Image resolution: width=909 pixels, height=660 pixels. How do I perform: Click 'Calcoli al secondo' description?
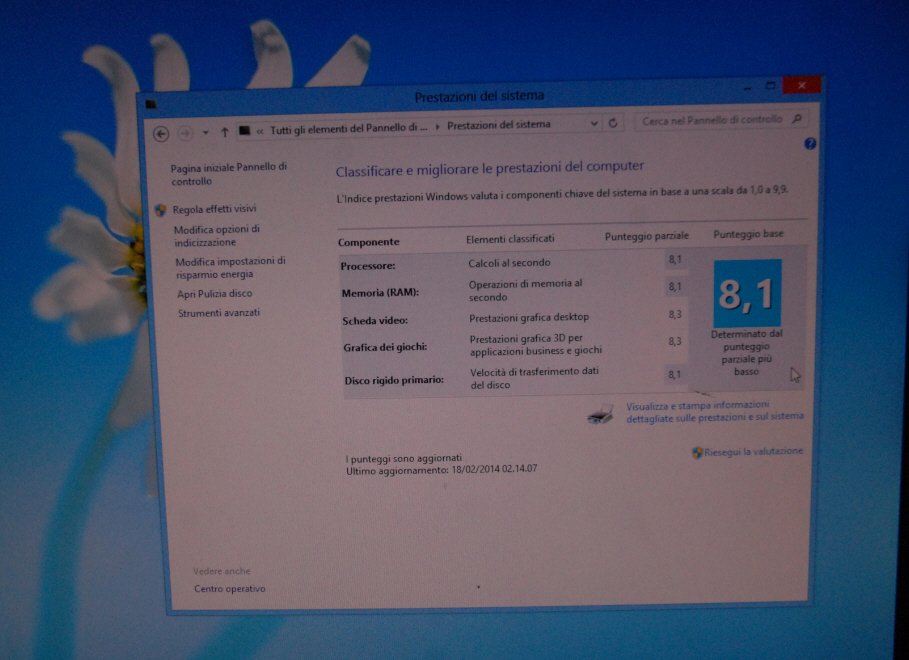click(509, 263)
